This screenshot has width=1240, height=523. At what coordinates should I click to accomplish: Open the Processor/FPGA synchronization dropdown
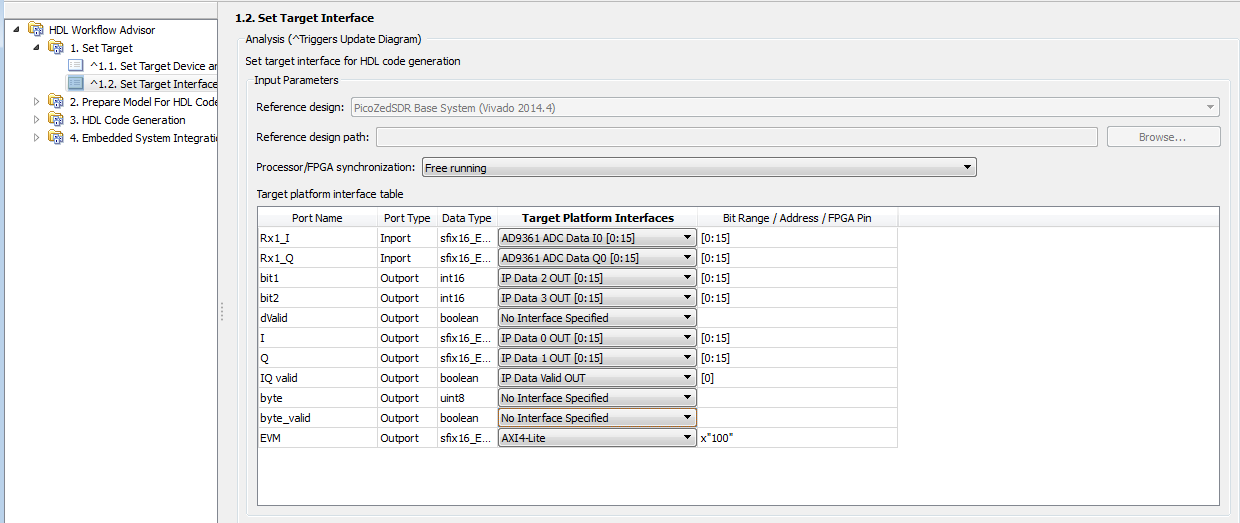[x=698, y=168]
